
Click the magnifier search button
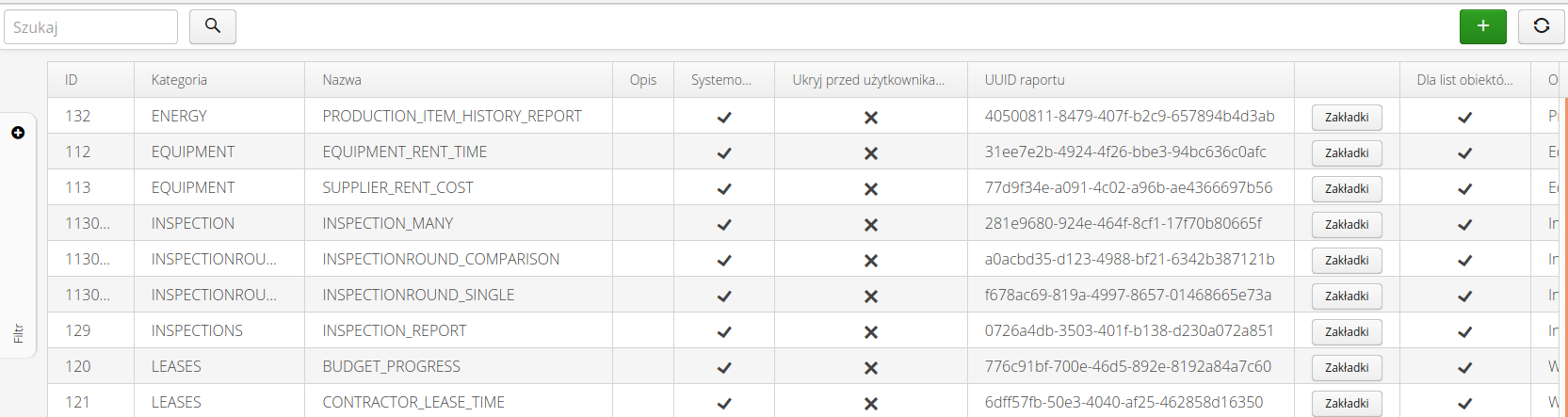(213, 26)
